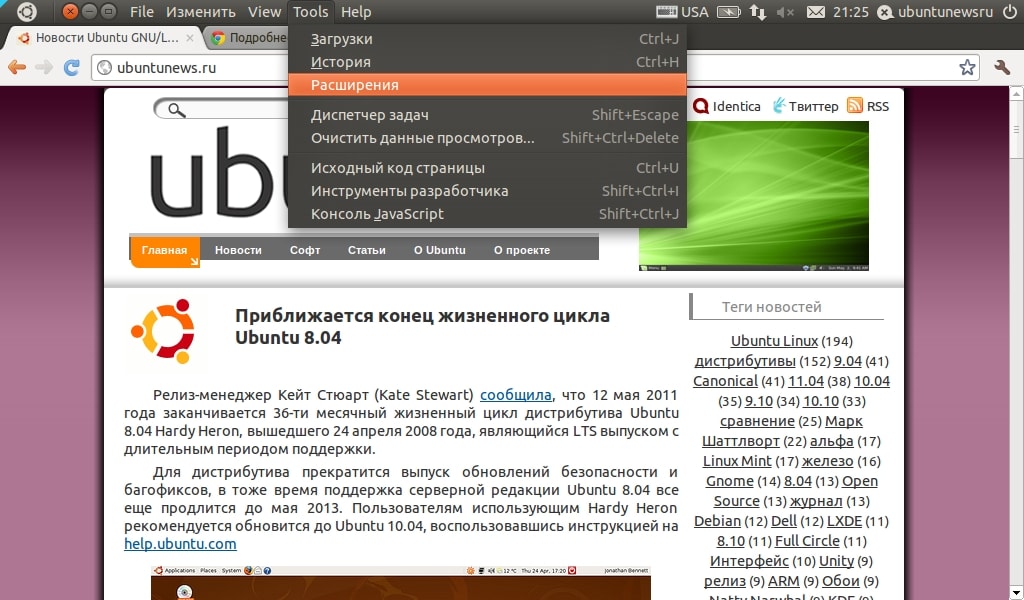Image resolution: width=1024 pixels, height=600 pixels.
Task: Click the Ubuntu logo in top panel
Action: pos(27,12)
